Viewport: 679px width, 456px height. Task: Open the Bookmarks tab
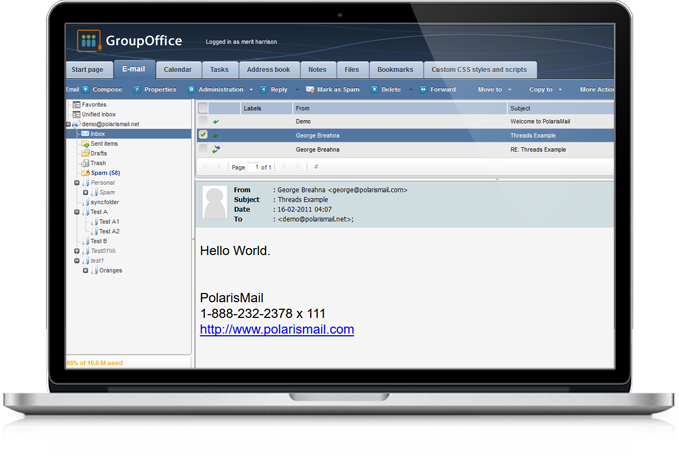pos(395,70)
